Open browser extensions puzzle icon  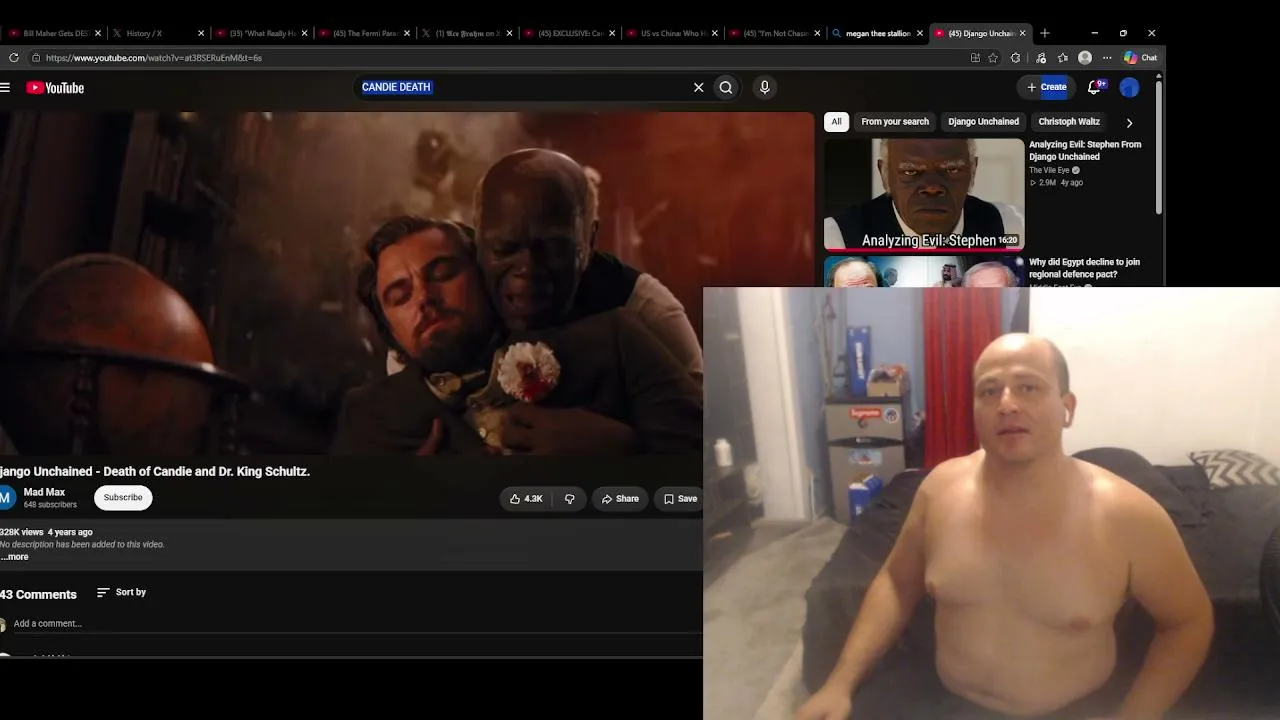tap(1016, 58)
